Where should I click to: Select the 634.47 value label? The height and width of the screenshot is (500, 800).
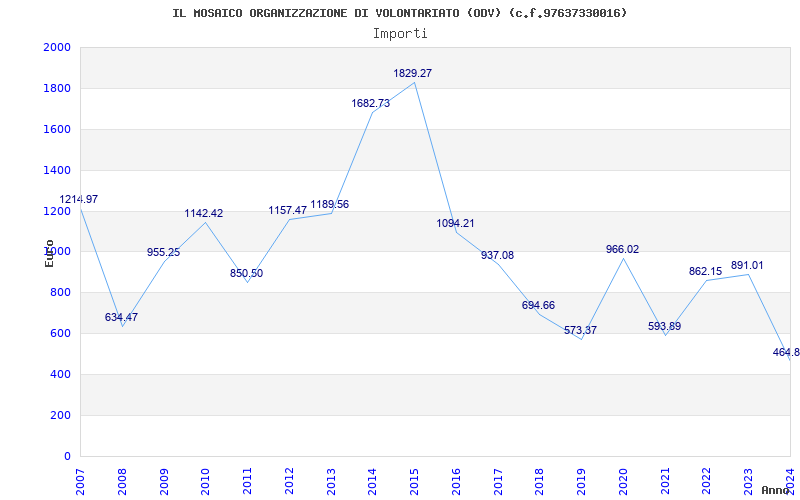121,317
